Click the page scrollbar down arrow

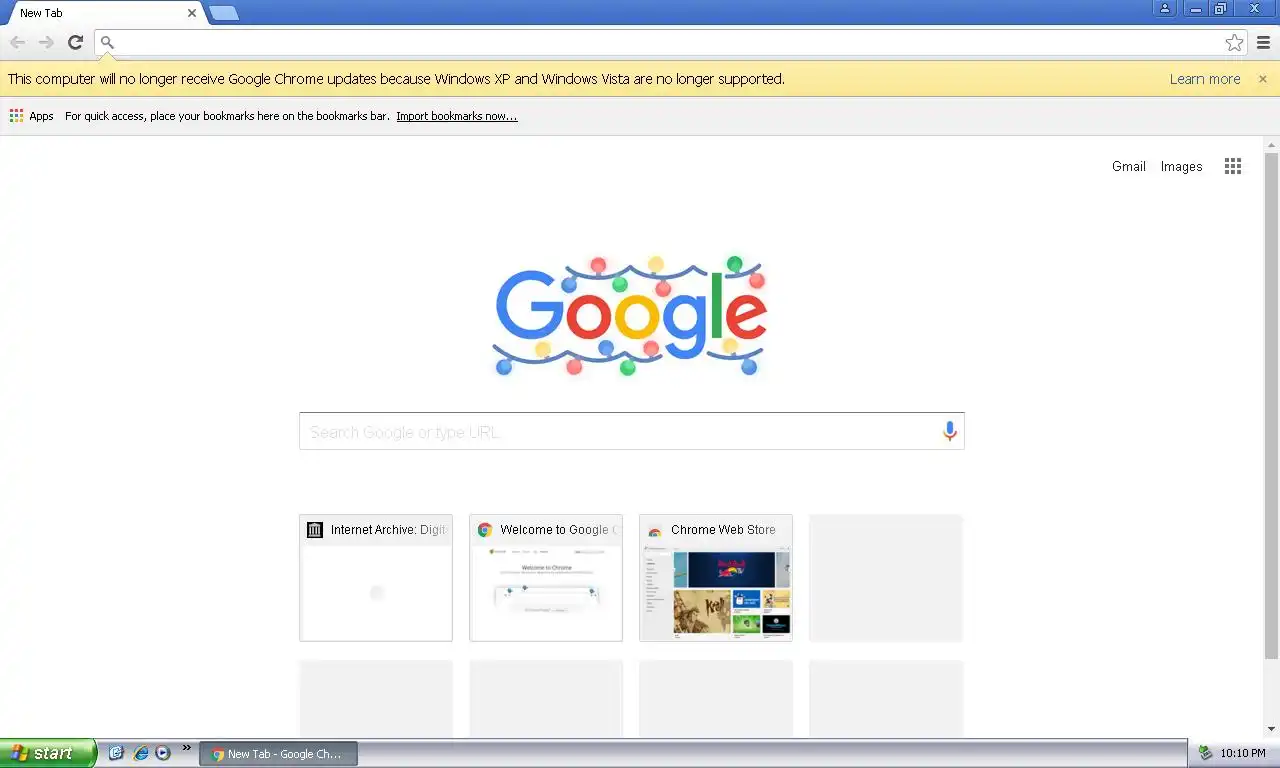click(x=1271, y=729)
